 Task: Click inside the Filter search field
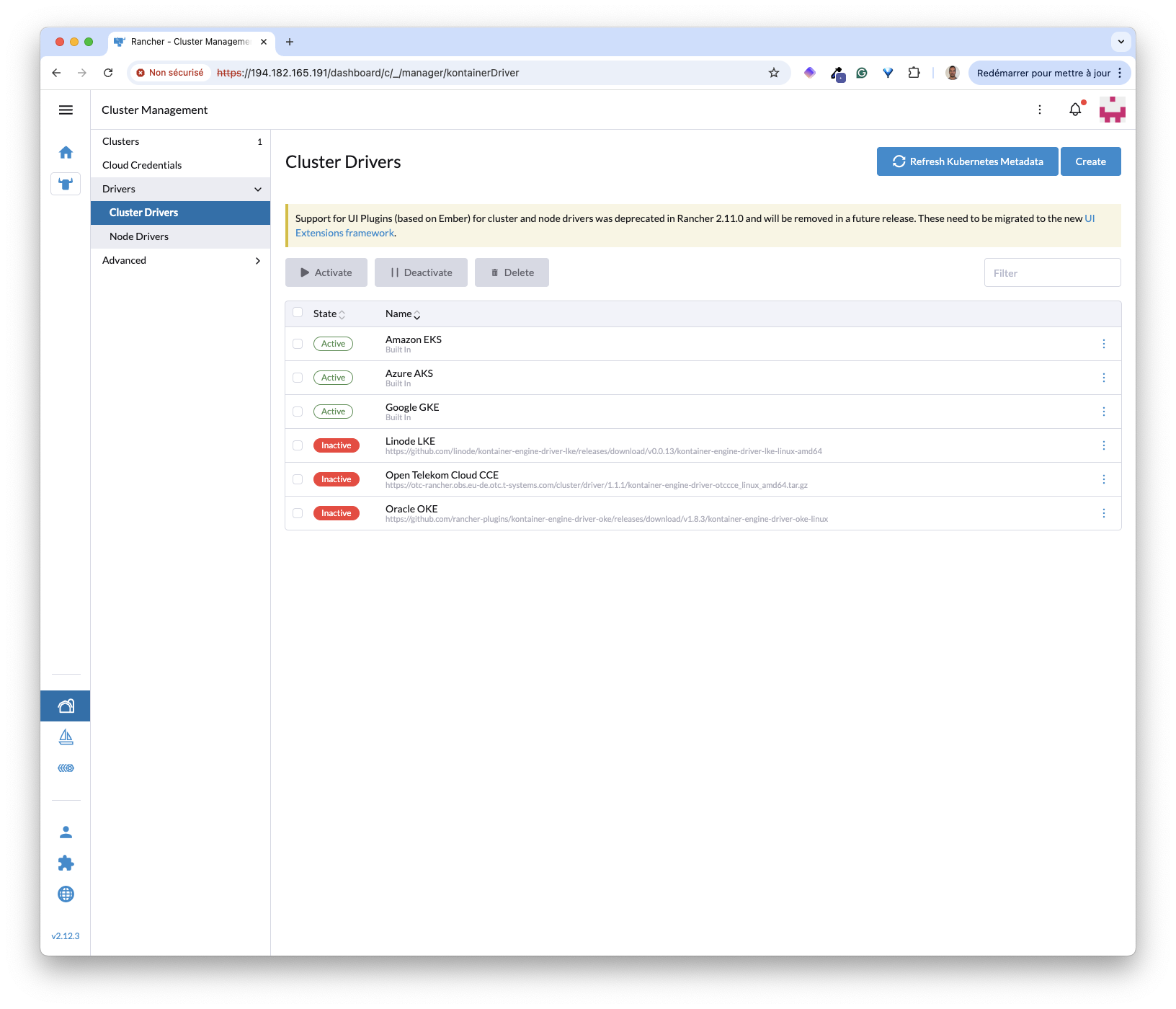coord(1052,272)
